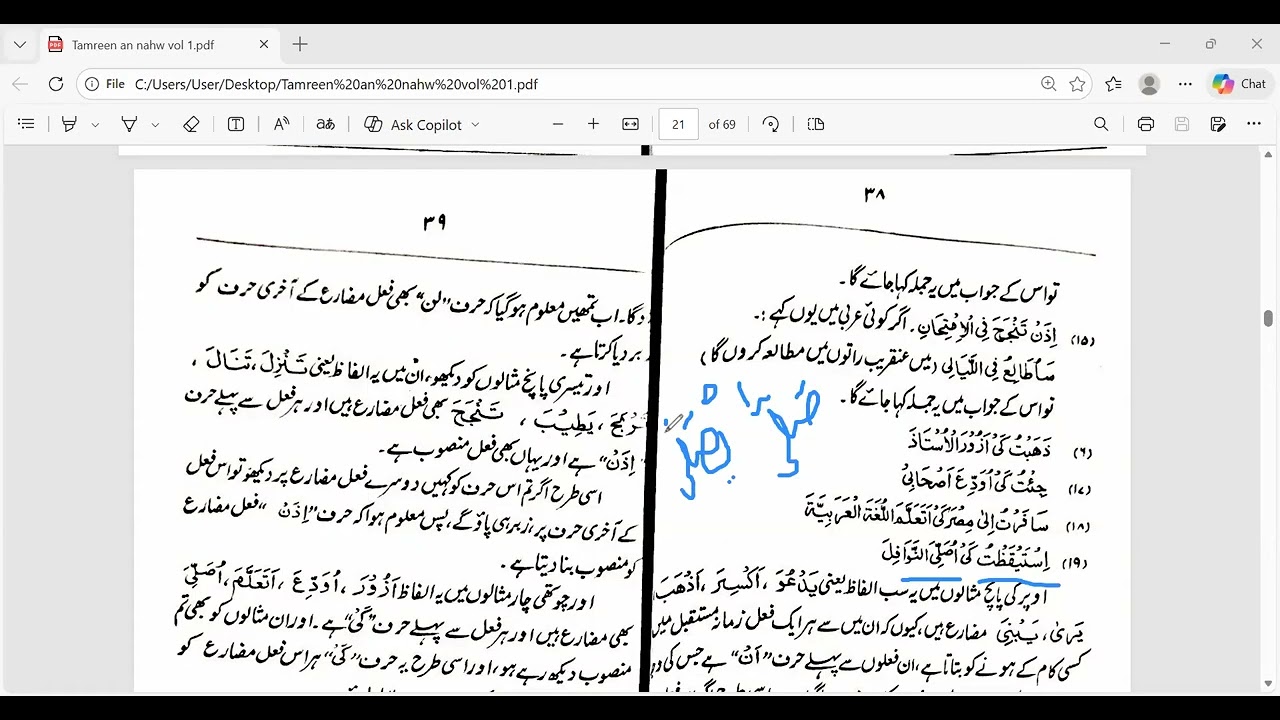Toggle fit to width view
This screenshot has height=720, width=1280.
[x=630, y=124]
